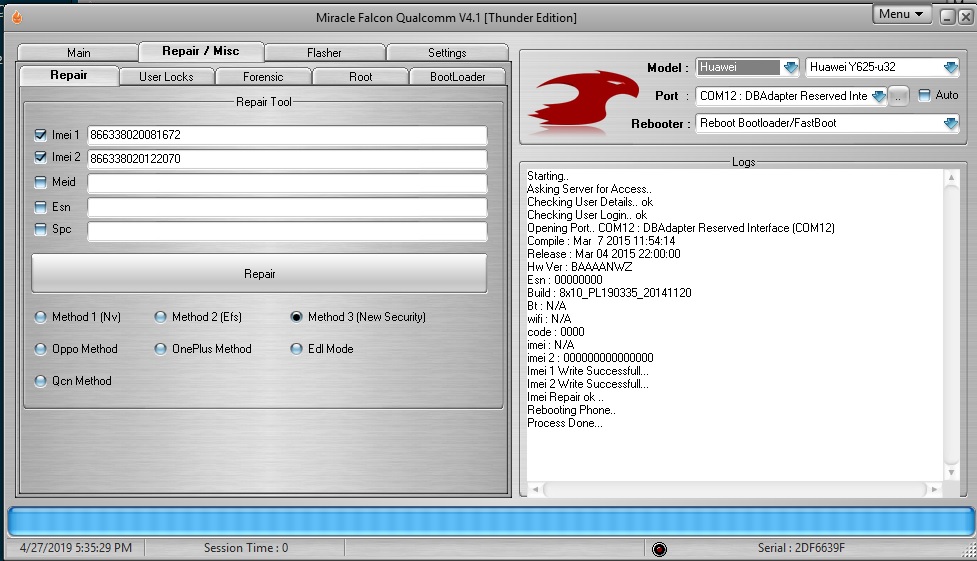Open the User Locks sub-tab
Viewport: 977px width, 561px height.
click(166, 77)
